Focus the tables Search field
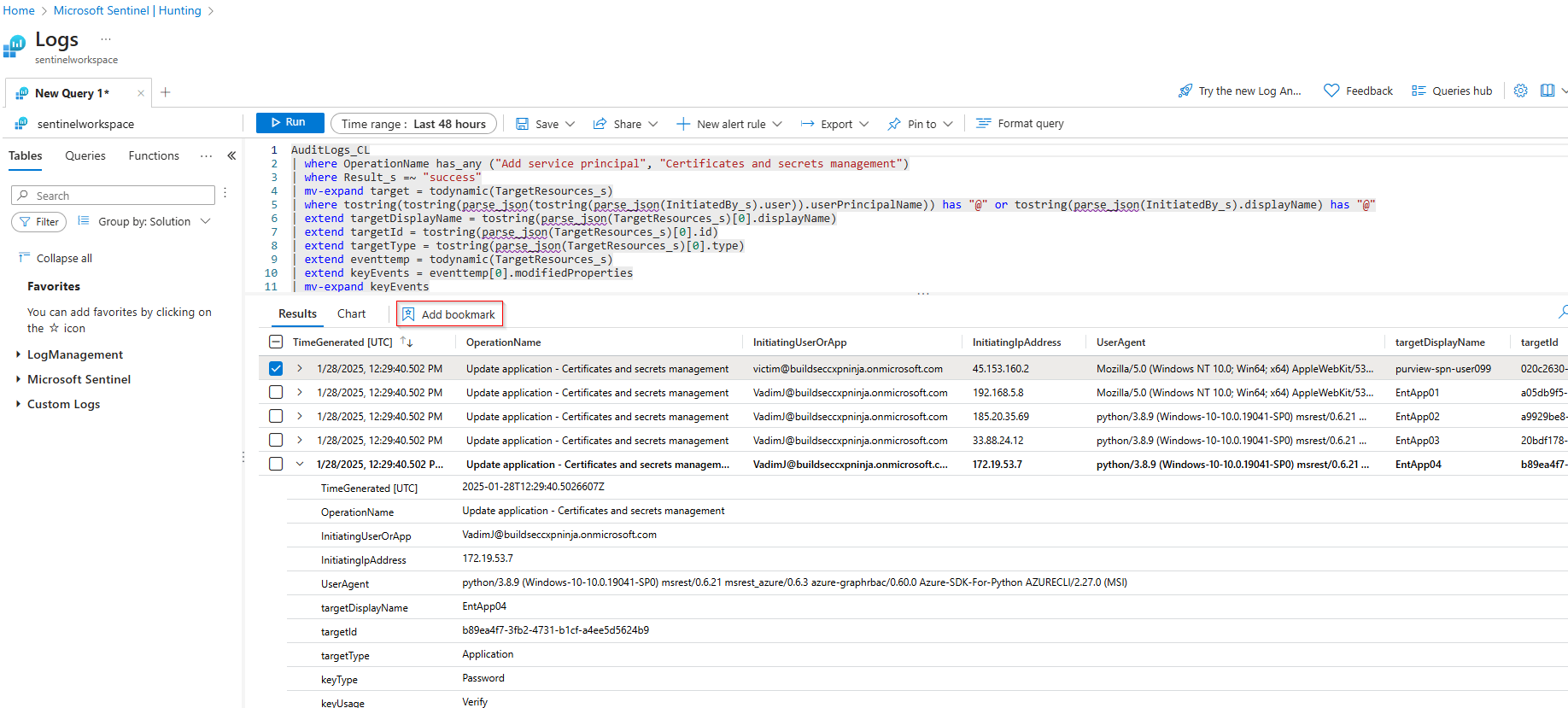This screenshot has width=1568, height=708. tap(113, 195)
